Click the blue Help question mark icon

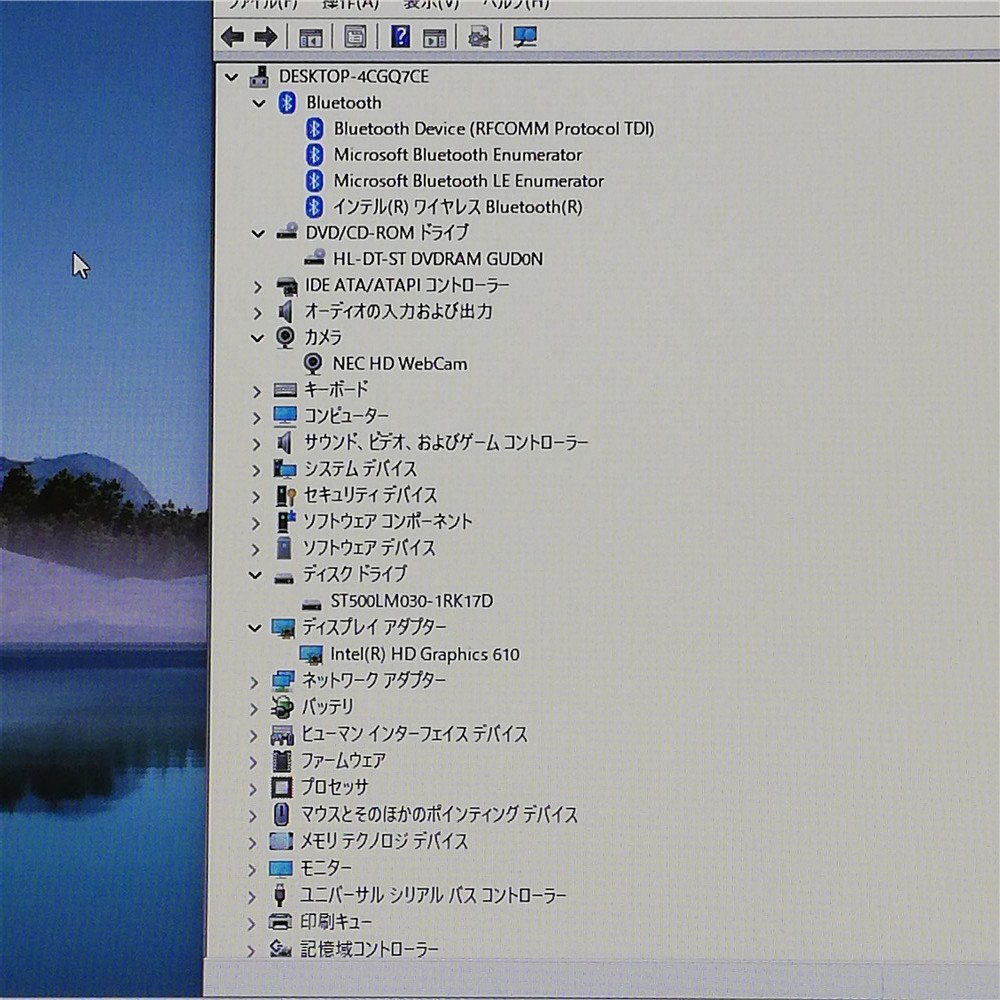click(x=400, y=38)
